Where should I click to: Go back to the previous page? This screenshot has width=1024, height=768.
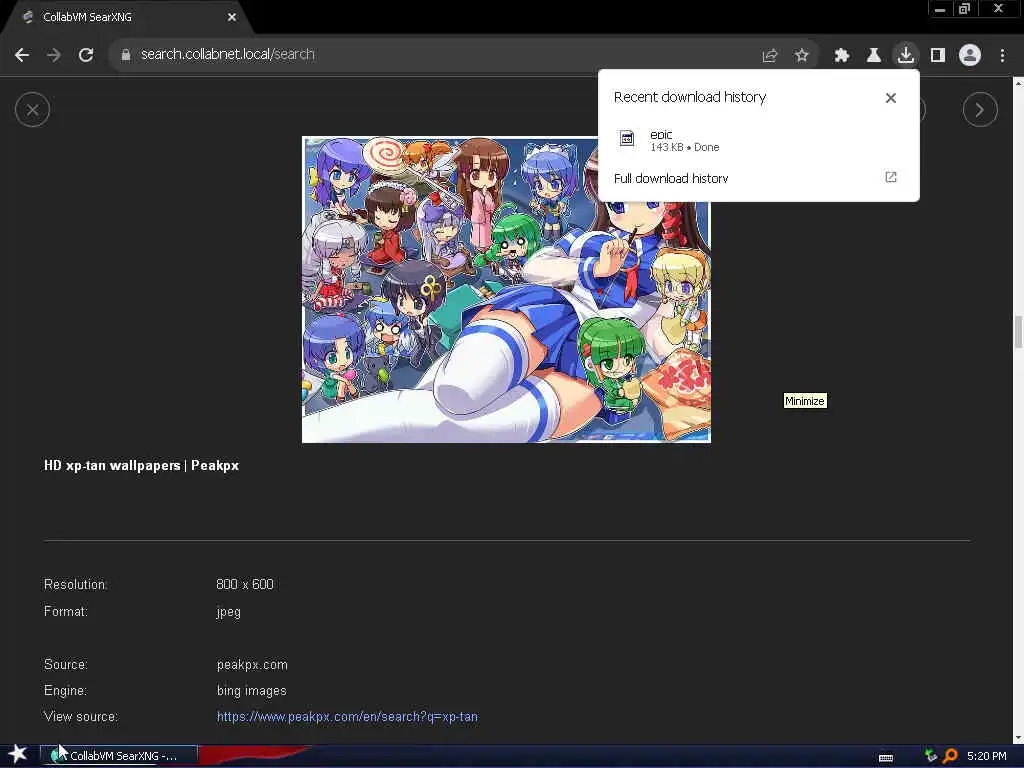(x=22, y=55)
